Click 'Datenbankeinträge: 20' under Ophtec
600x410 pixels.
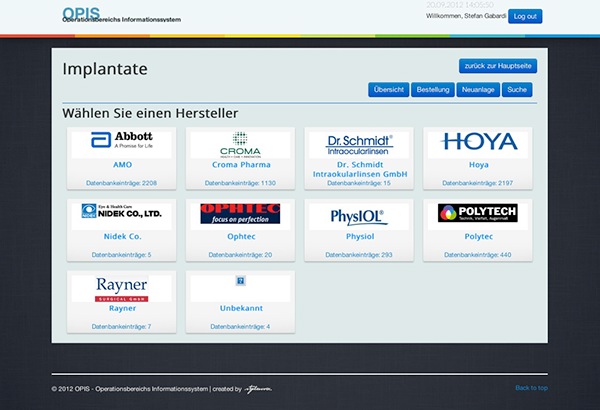pos(240,255)
